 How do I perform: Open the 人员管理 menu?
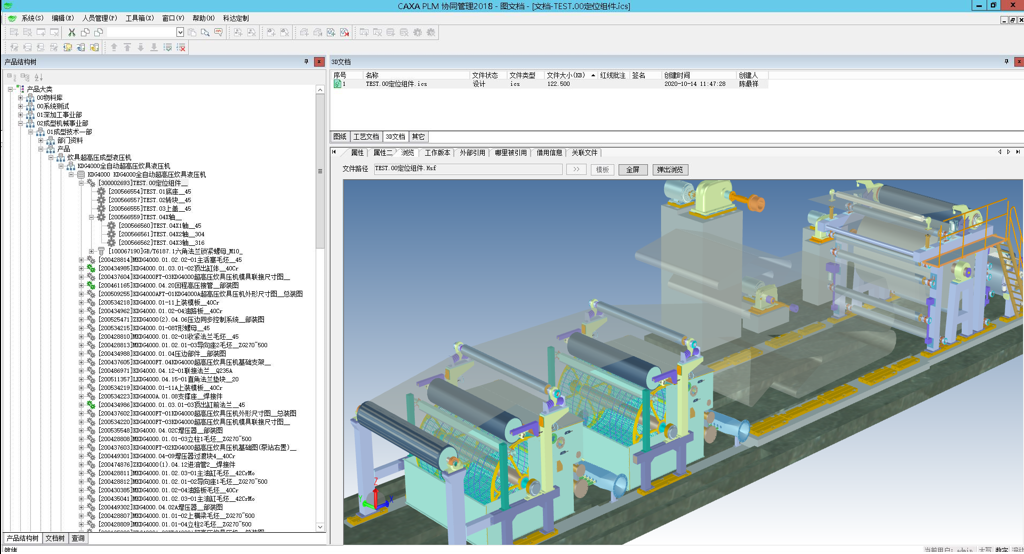click(x=99, y=18)
